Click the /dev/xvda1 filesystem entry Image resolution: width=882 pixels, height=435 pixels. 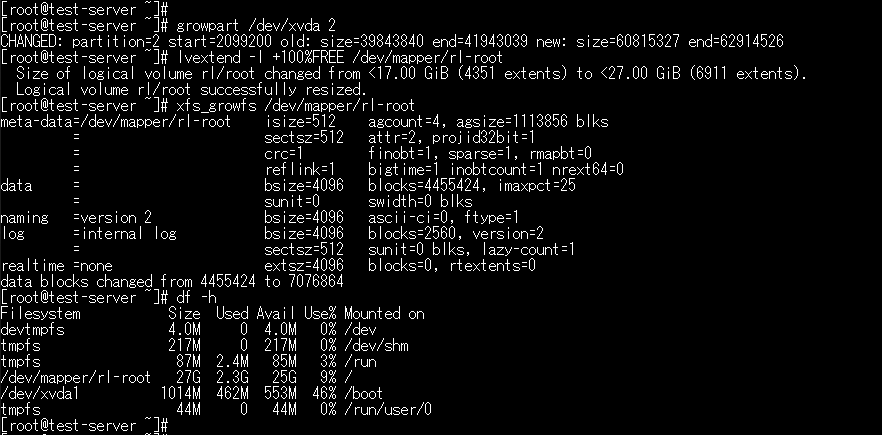[39, 393]
